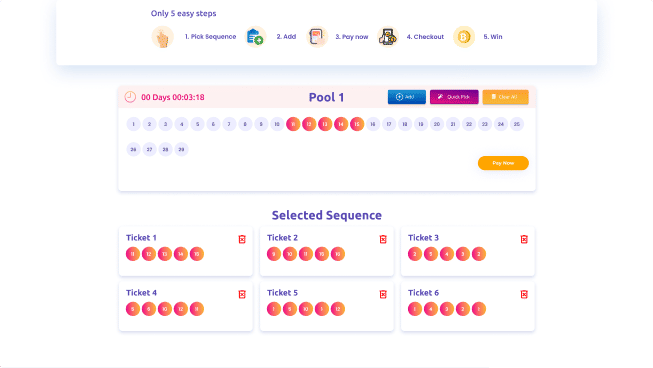Click the countdown clock icon
This screenshot has width=653, height=368.
[x=130, y=97]
